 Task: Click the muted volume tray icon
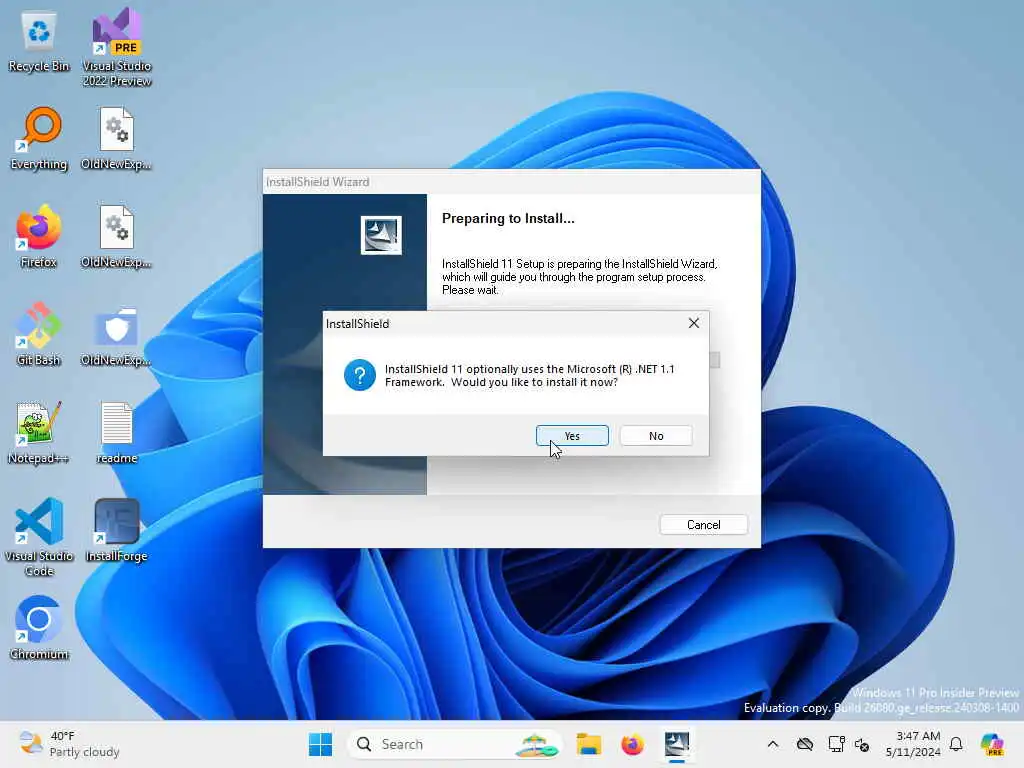pos(862,744)
